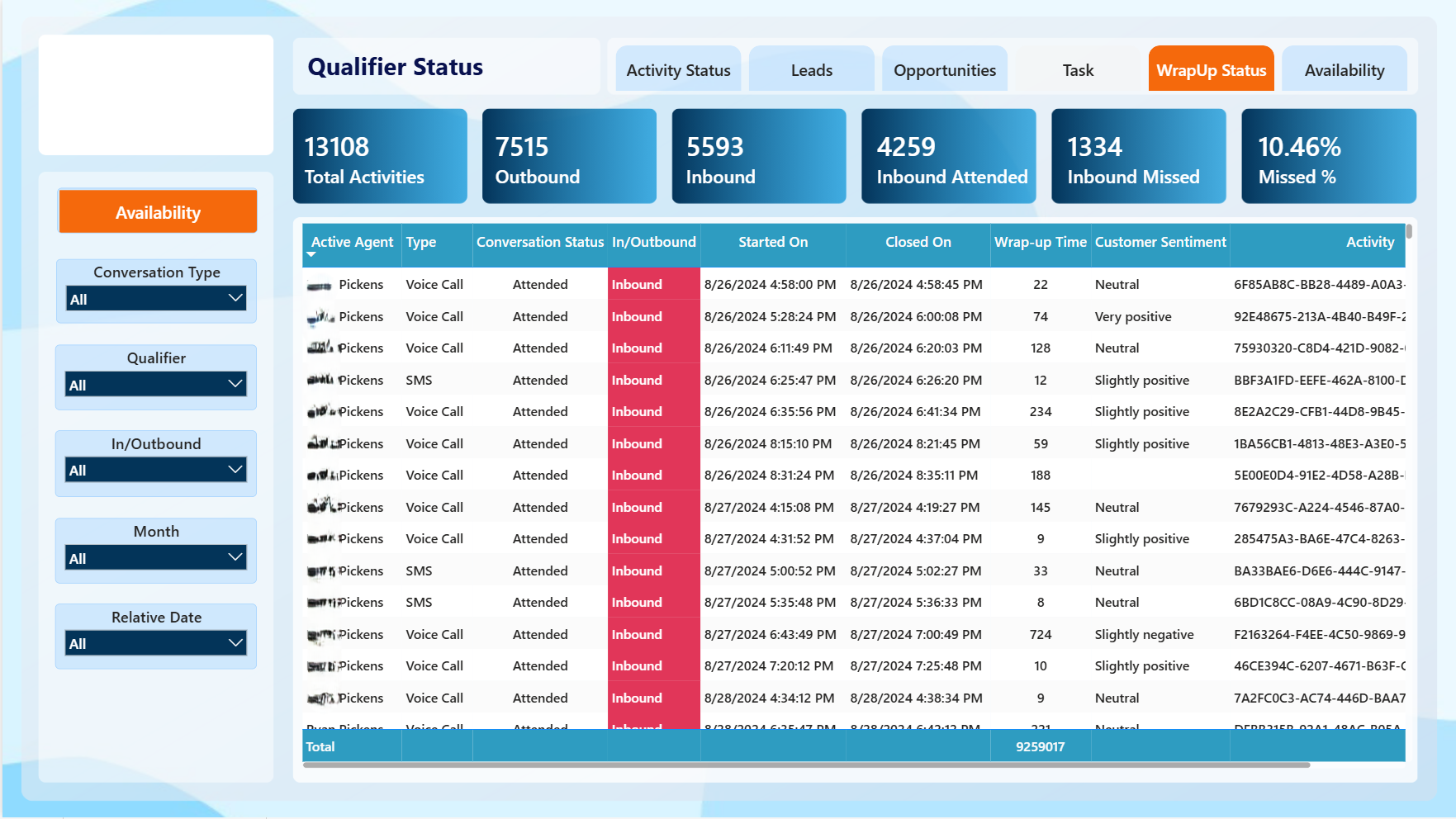Click the Active Agent sort arrow icon
Image resolution: width=1456 pixels, height=819 pixels.
[x=311, y=255]
